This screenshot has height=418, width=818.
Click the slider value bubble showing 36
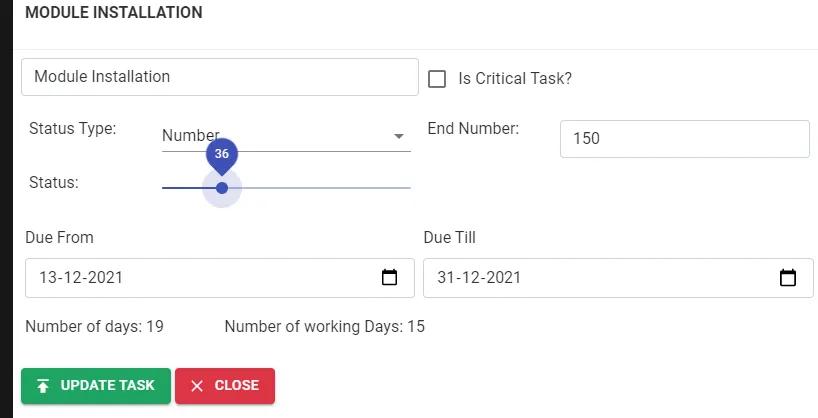[x=222, y=154]
